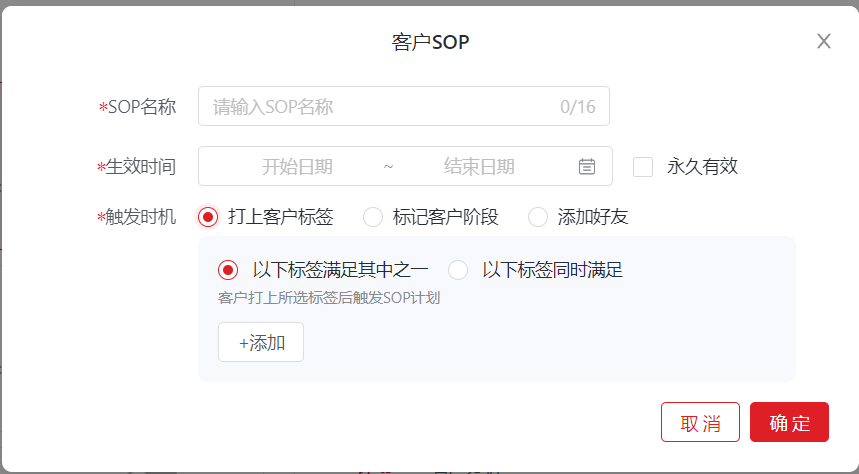Confirm with the red 确定 button

pyautogui.click(x=789, y=422)
